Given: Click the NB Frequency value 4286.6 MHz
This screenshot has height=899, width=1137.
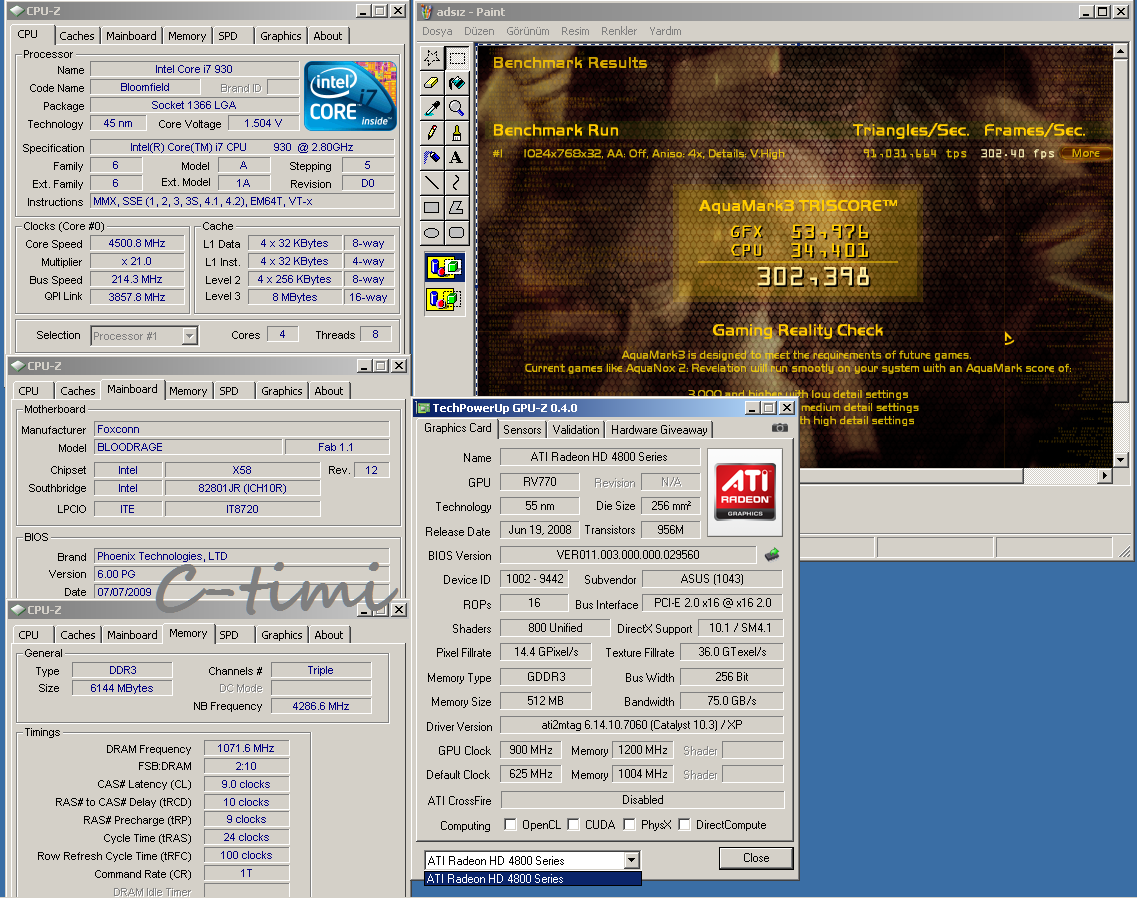Looking at the screenshot, I should coord(321,706).
